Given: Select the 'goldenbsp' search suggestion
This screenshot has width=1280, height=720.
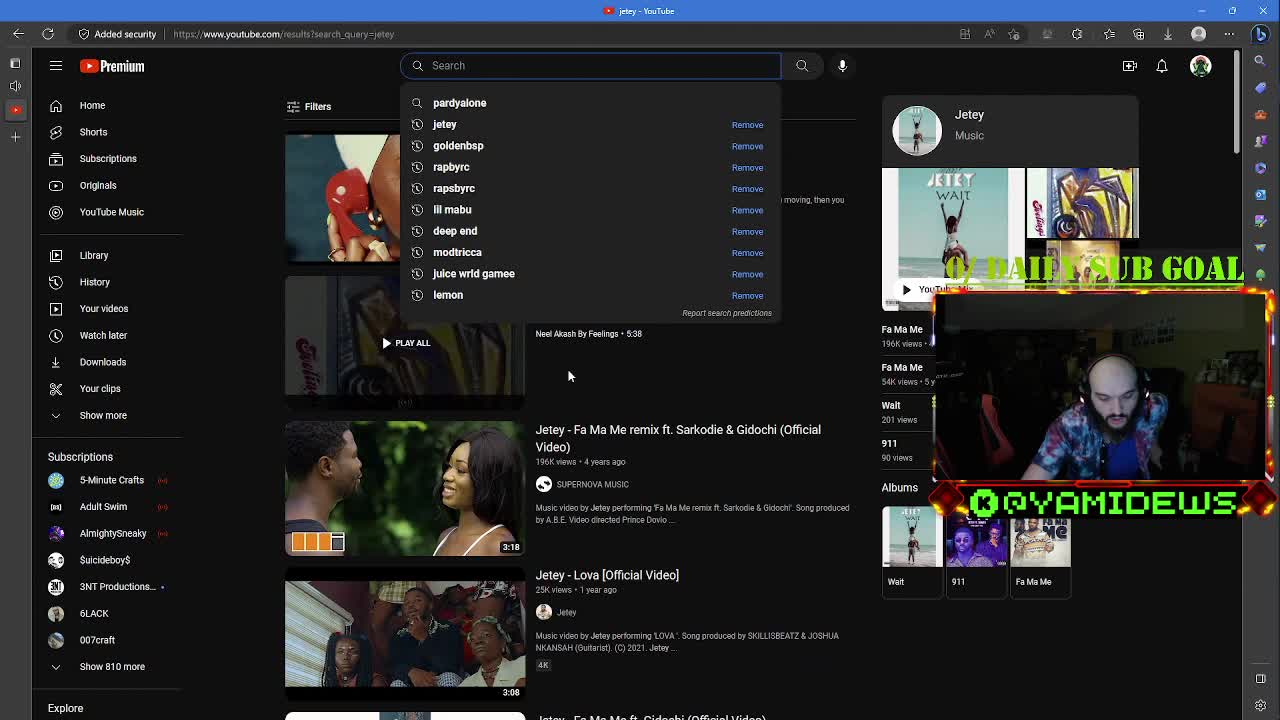Looking at the screenshot, I should (x=458, y=146).
